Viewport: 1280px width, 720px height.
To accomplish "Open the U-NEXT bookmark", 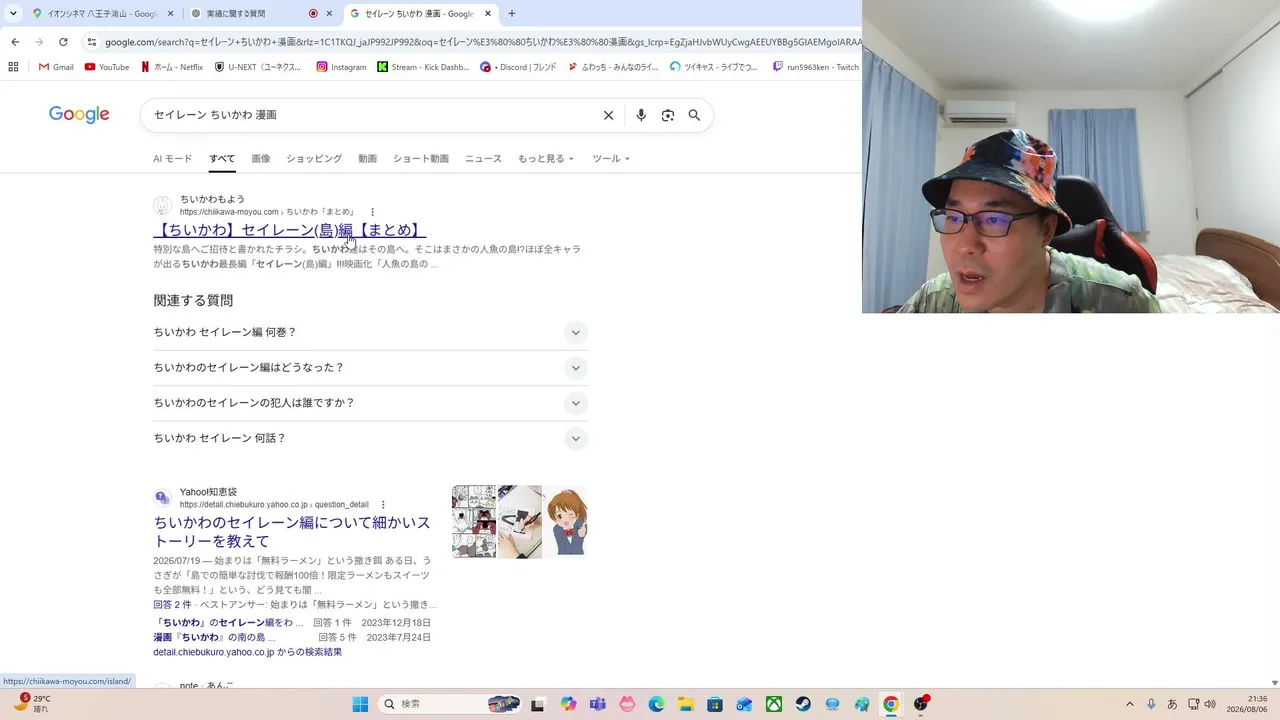I will [258, 67].
